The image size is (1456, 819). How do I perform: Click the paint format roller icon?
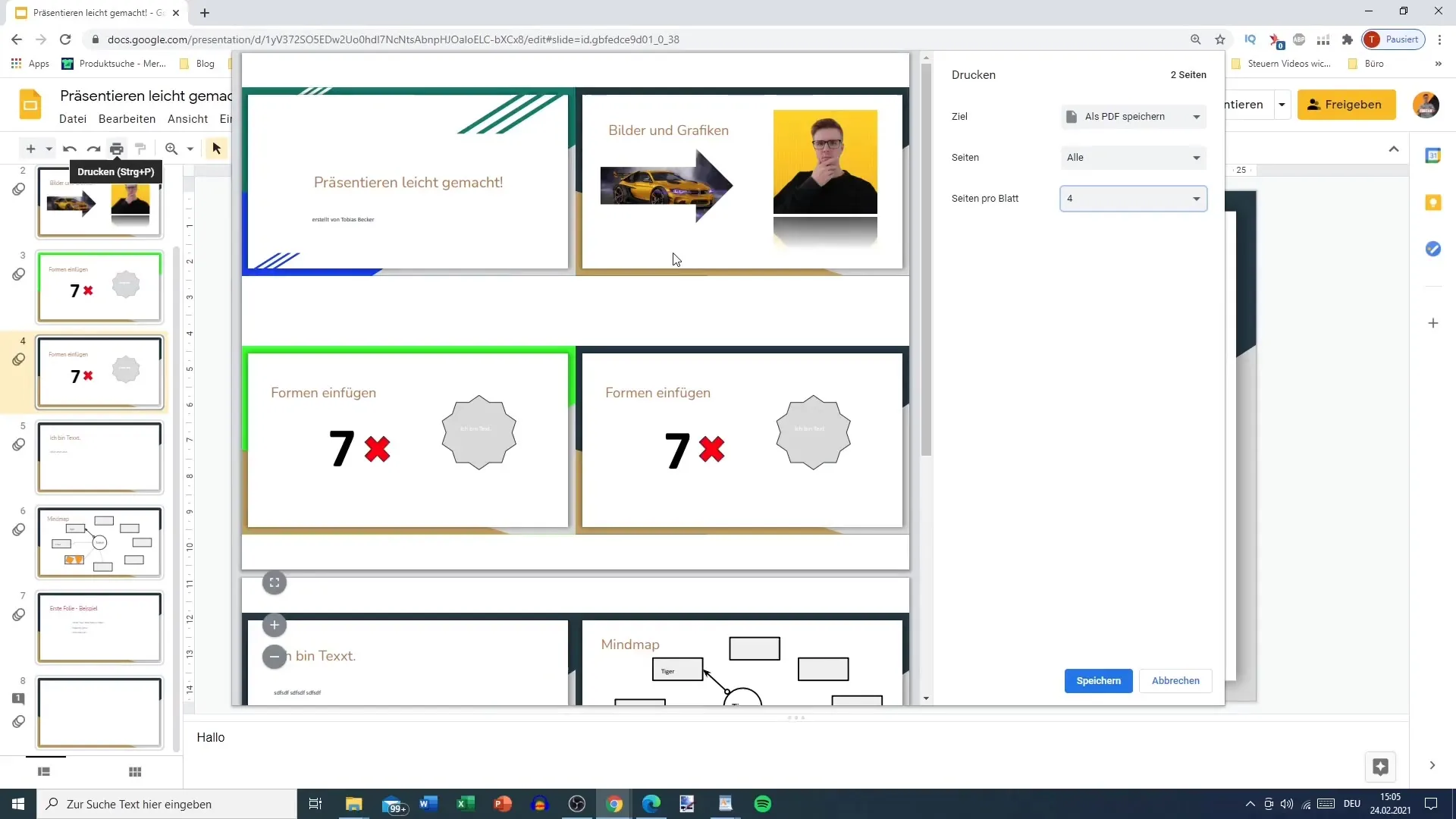click(140, 149)
